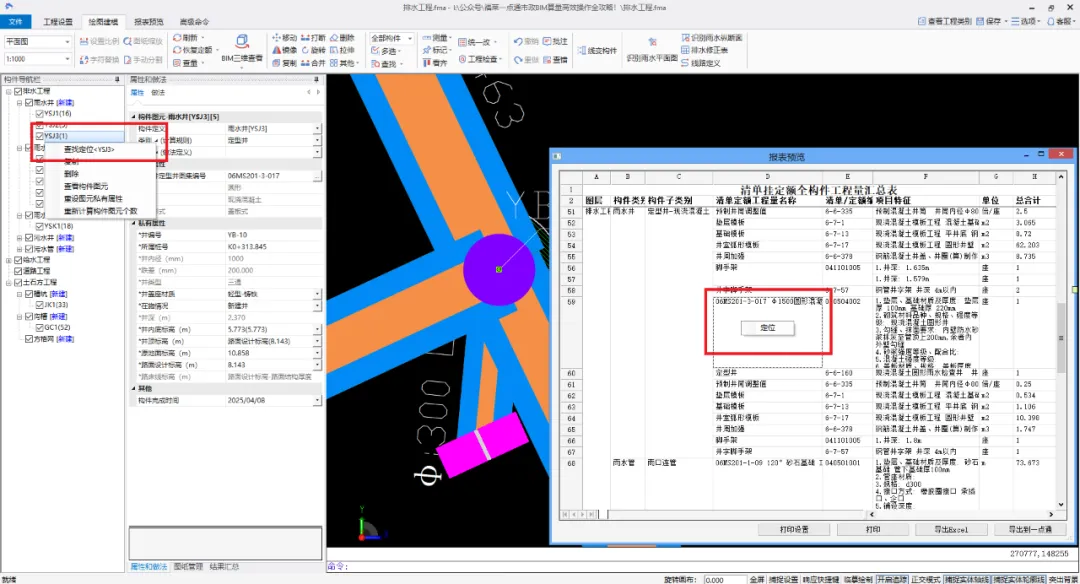The image size is (1080, 584).
Task: Select the 旋转 rotate tool
Action: click(313, 50)
